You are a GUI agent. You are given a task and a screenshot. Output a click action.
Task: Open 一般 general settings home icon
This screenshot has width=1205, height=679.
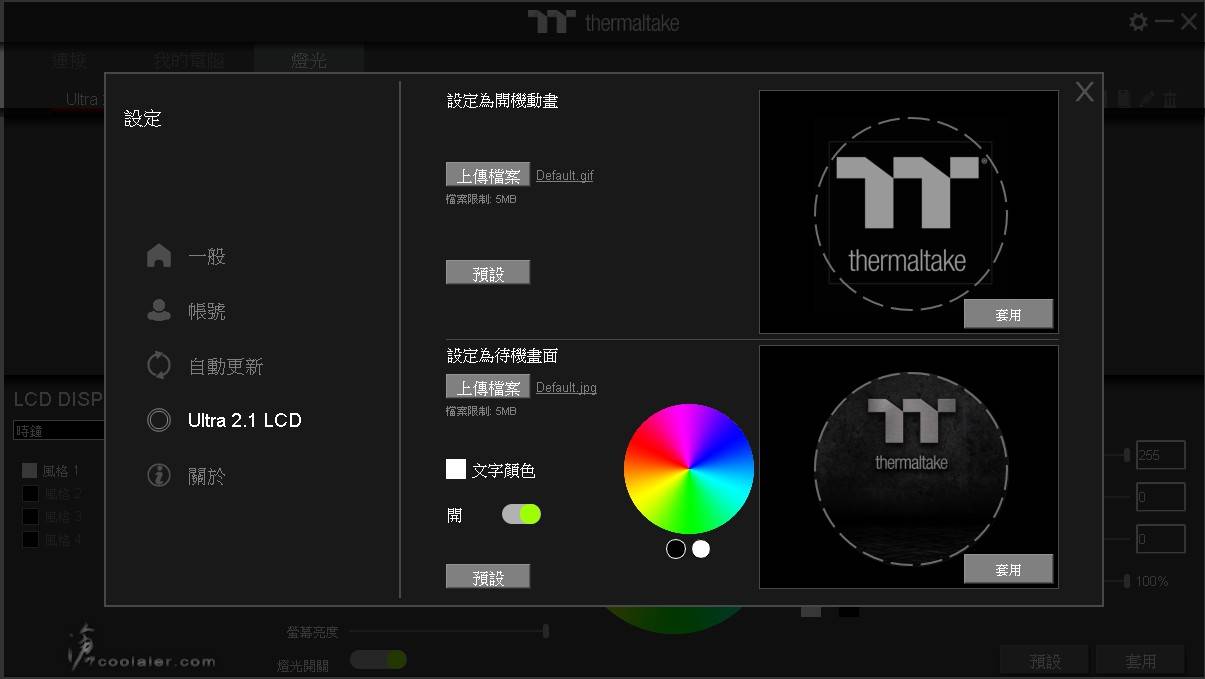[159, 256]
